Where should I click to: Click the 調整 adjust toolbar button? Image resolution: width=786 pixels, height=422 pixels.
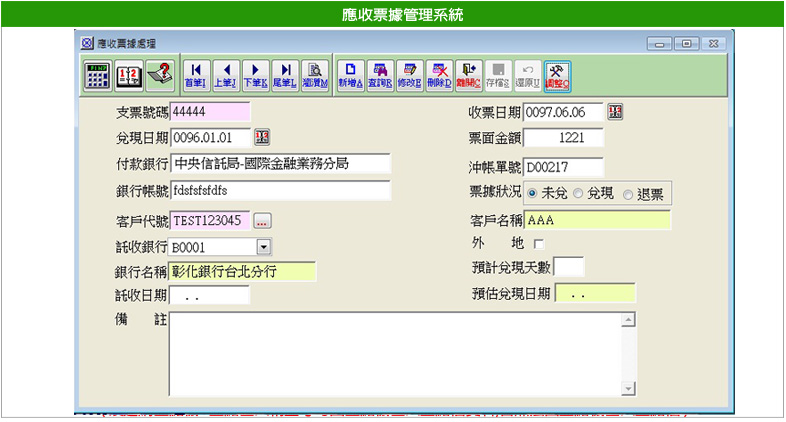(x=559, y=74)
